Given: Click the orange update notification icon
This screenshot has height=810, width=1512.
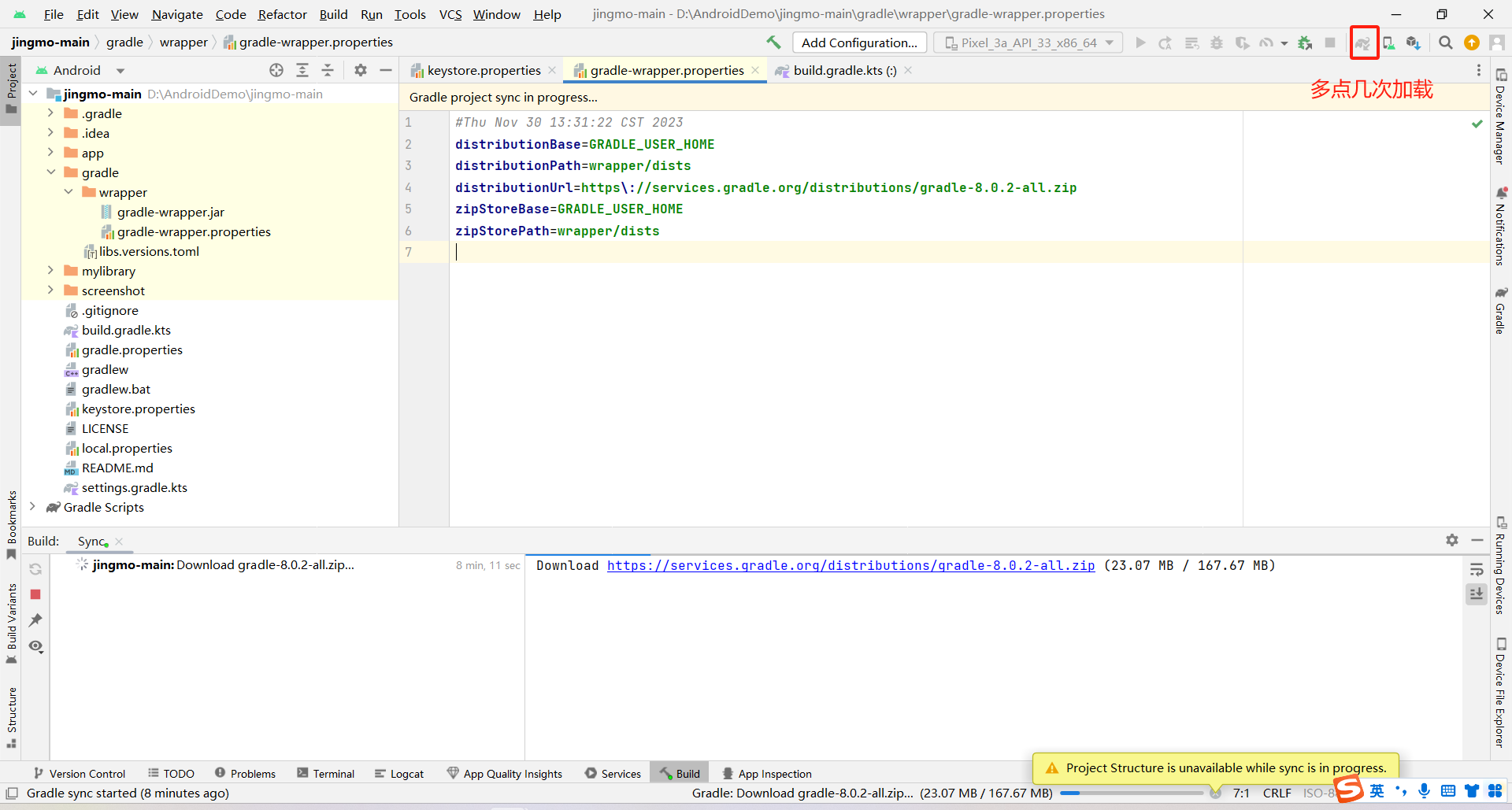Looking at the screenshot, I should pos(1472,43).
